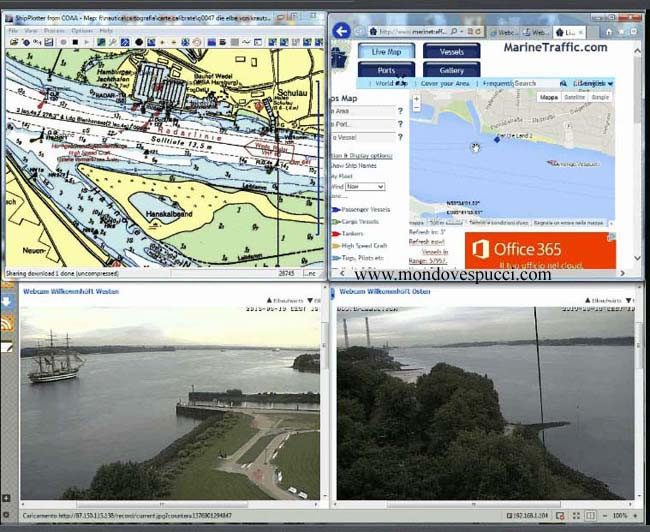Click the blue download arrow sidebar icon
This screenshot has width=650, height=532.
(x=7, y=301)
